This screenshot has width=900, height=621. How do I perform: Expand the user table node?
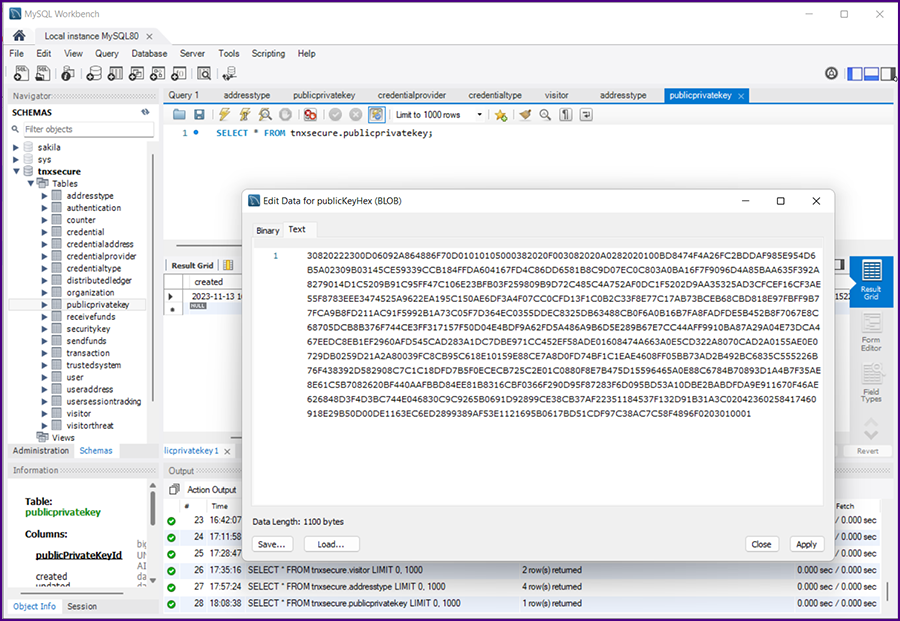(x=44, y=377)
